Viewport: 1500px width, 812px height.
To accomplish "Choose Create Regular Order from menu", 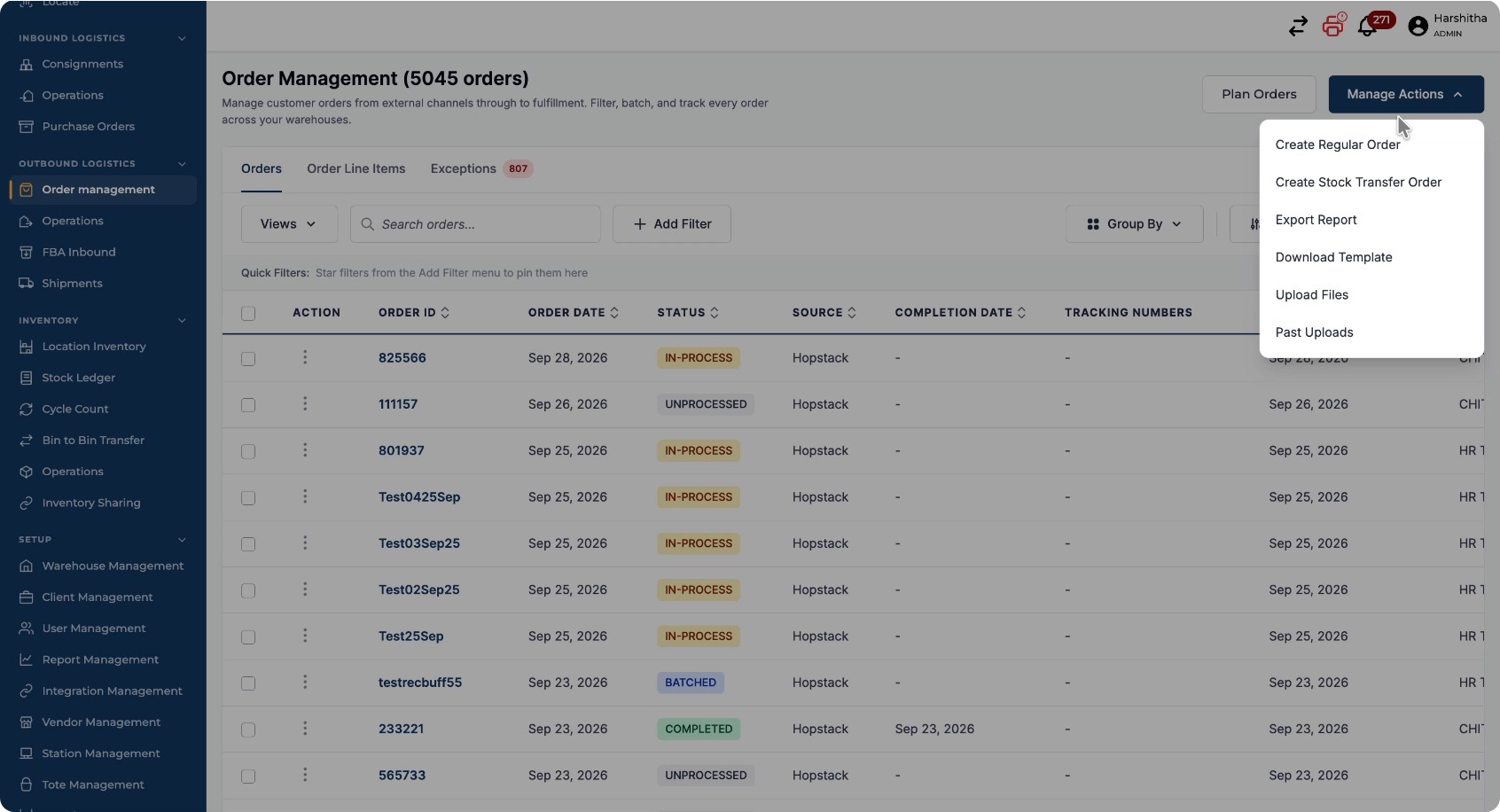I will coord(1337,144).
